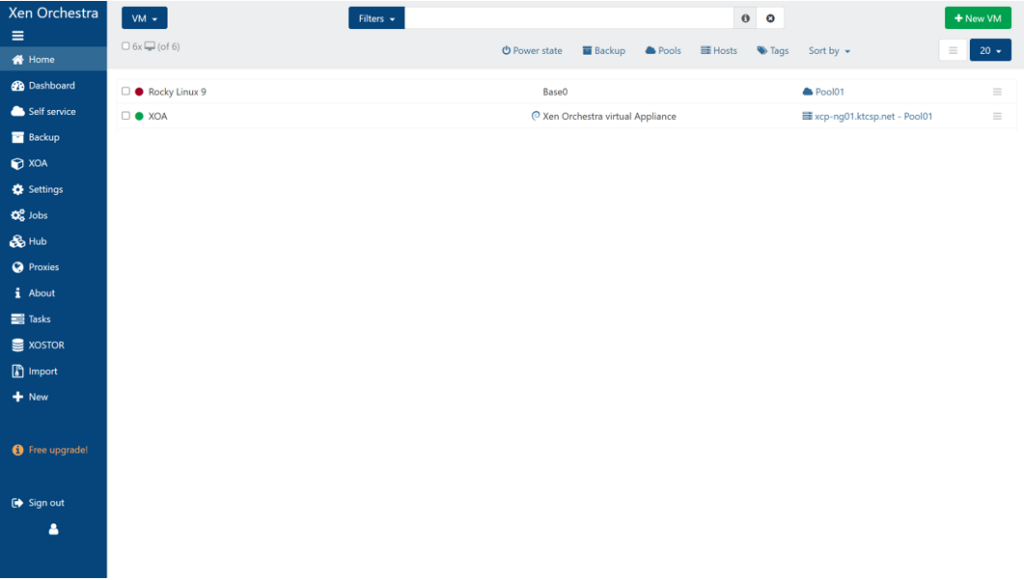Image resolution: width=1024 pixels, height=580 pixels.
Task: Click the filter help info icon
Action: tap(745, 18)
